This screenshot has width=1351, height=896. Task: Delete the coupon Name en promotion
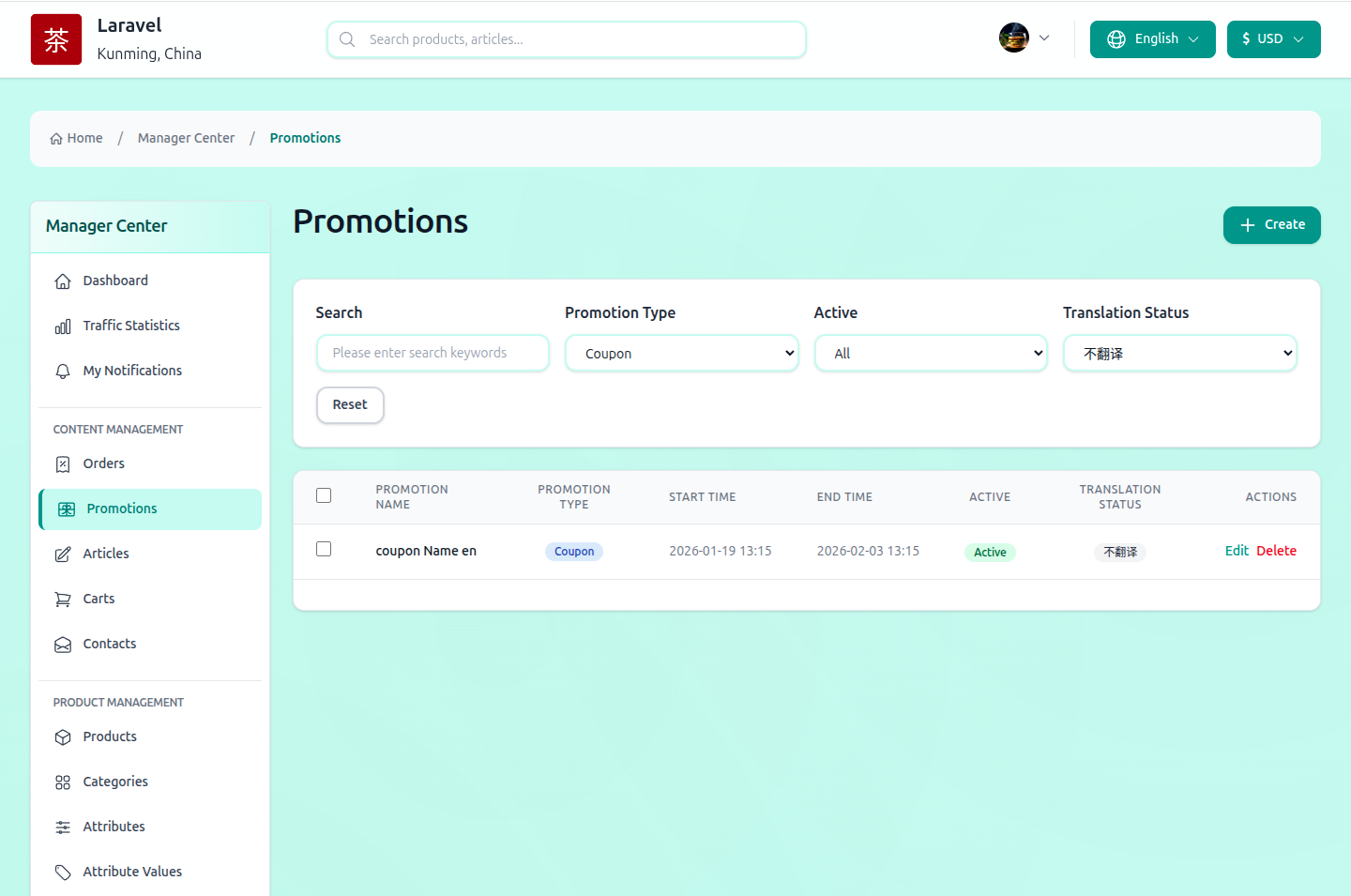pos(1277,551)
